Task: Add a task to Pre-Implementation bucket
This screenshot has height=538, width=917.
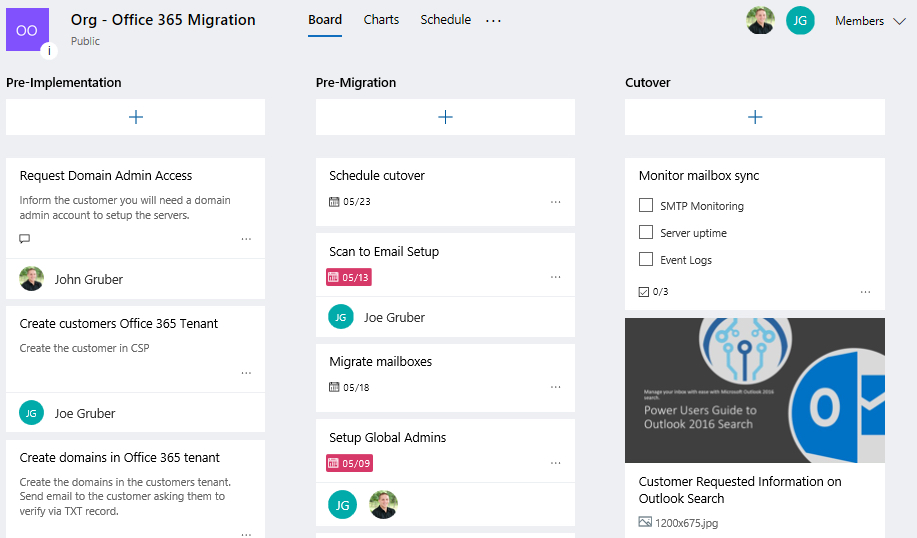Action: point(136,117)
